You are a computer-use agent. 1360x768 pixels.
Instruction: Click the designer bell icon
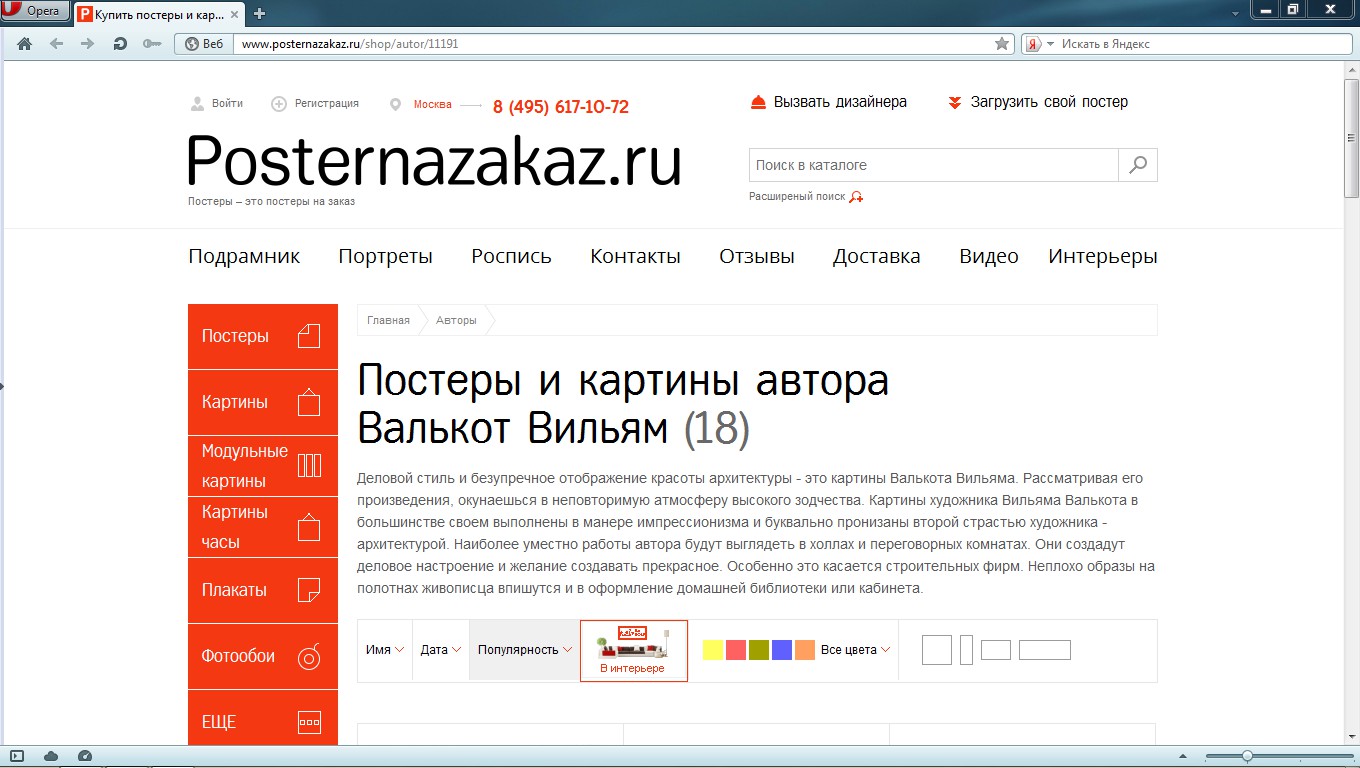click(758, 102)
